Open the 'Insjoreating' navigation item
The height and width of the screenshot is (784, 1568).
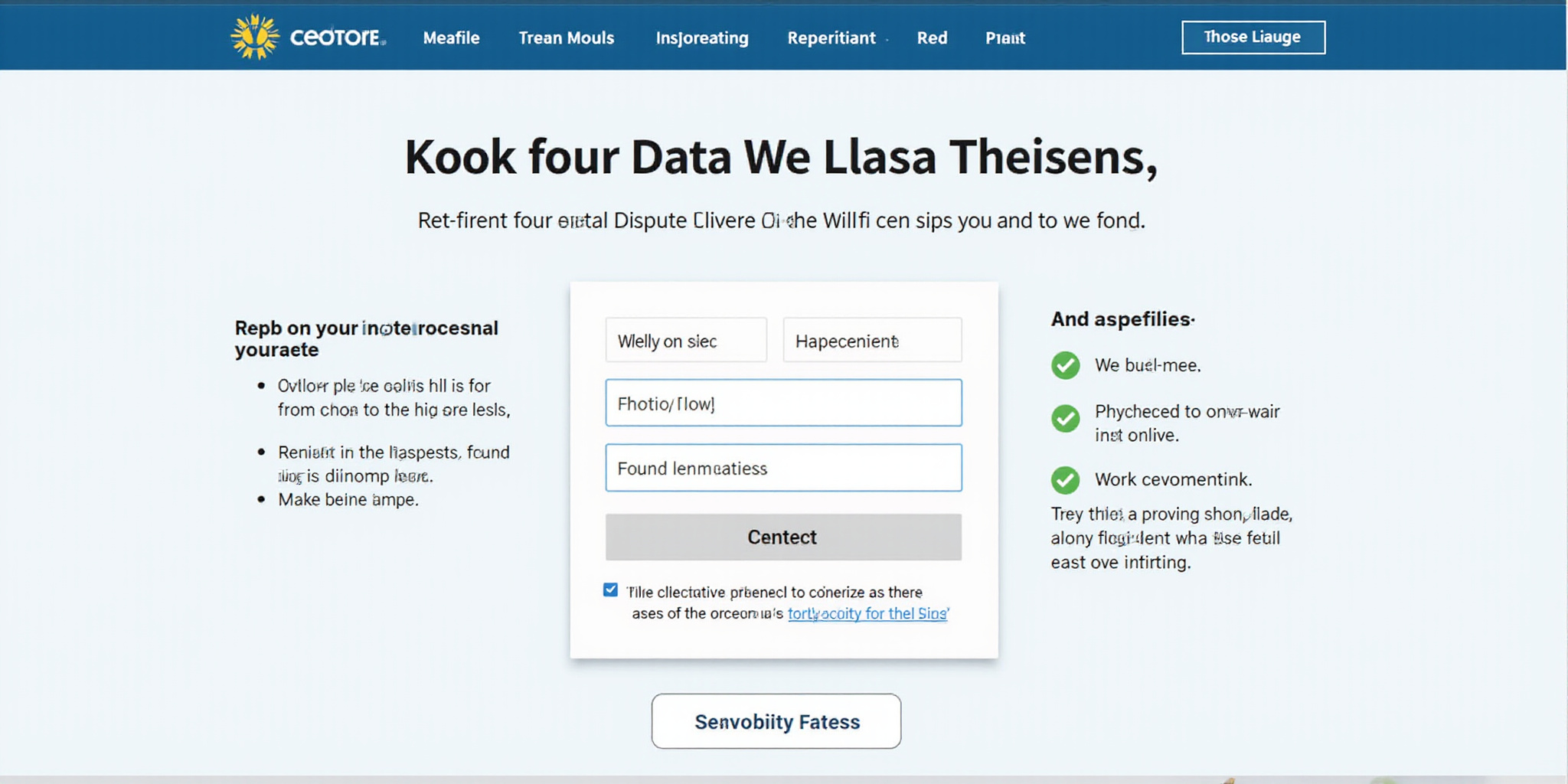click(x=701, y=38)
